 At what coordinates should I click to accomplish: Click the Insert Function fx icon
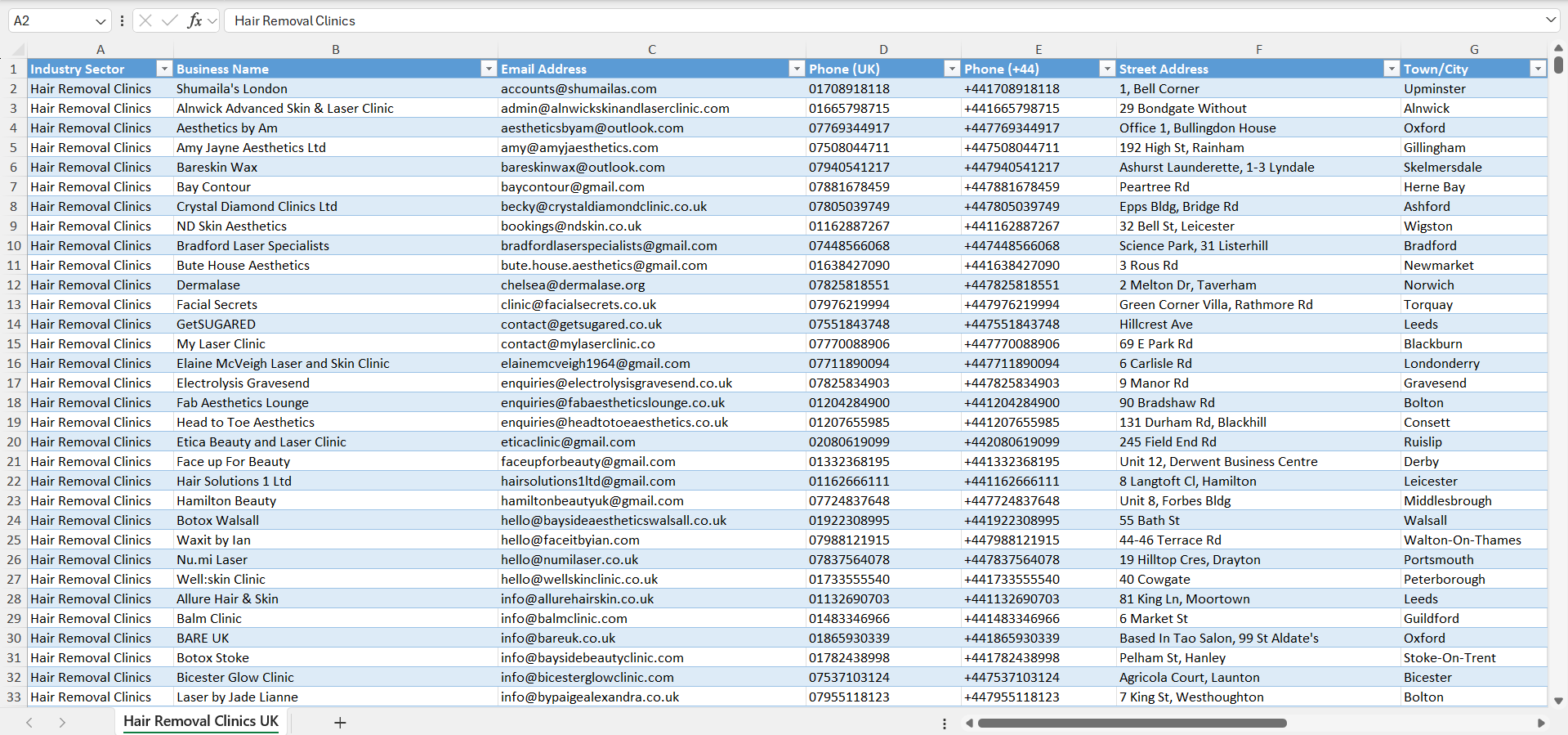pos(194,20)
